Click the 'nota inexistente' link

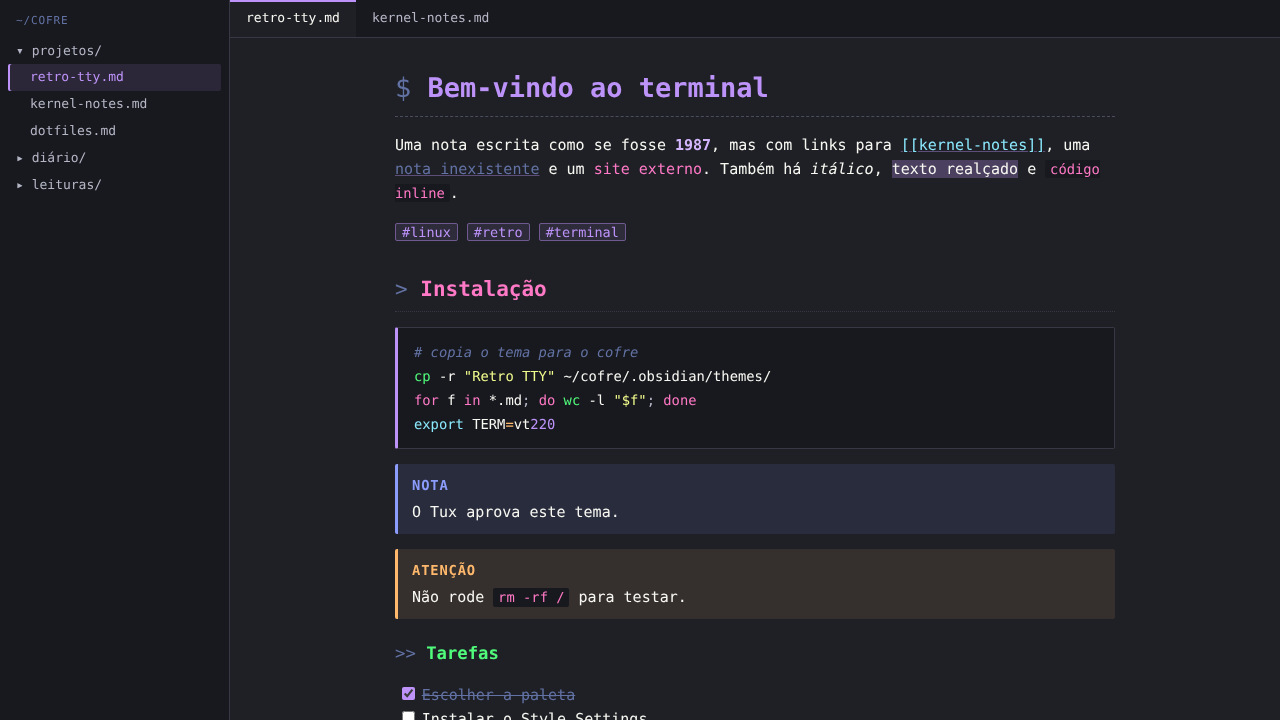pos(467,169)
